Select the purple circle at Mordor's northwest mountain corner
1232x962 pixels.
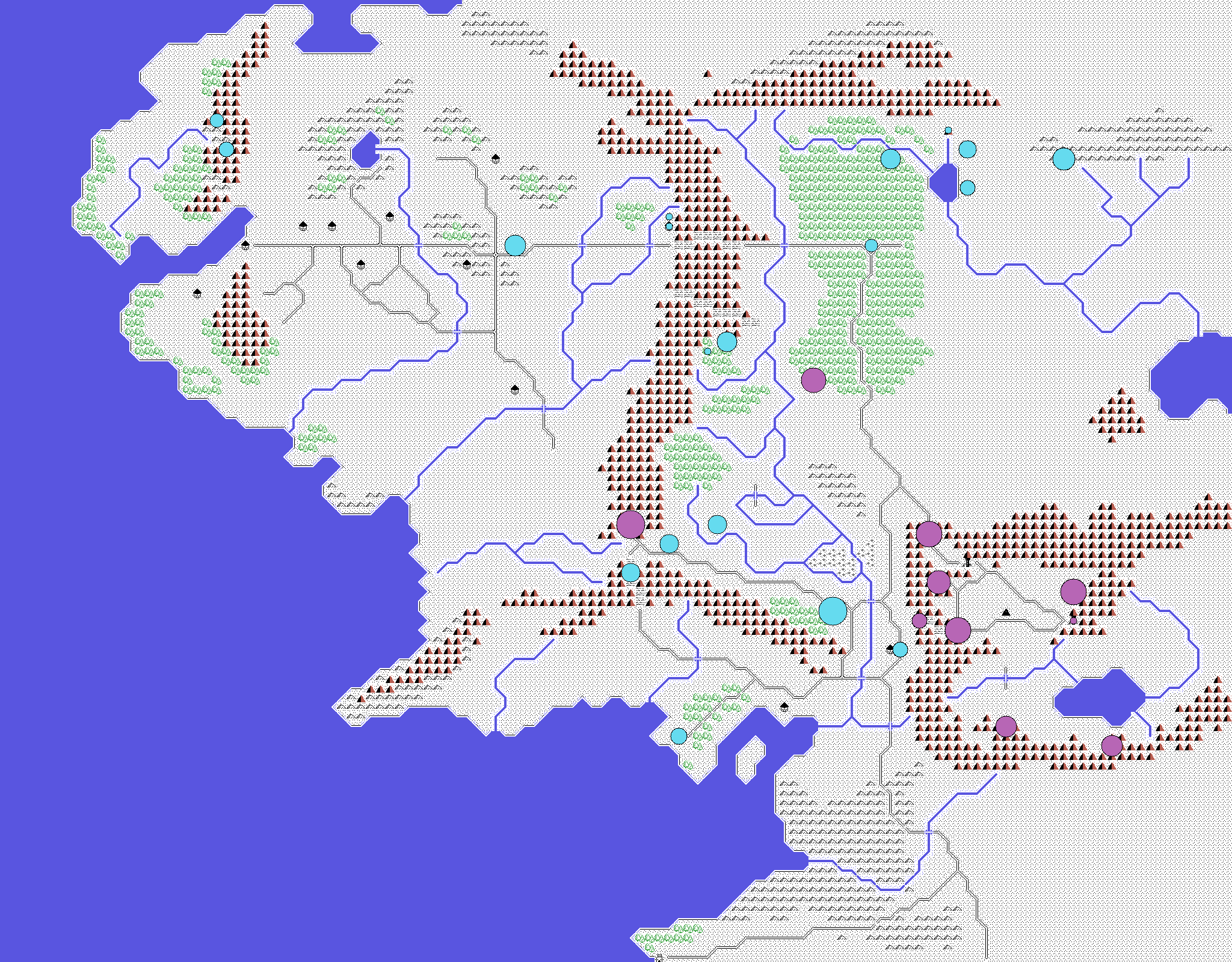pyautogui.click(x=929, y=534)
